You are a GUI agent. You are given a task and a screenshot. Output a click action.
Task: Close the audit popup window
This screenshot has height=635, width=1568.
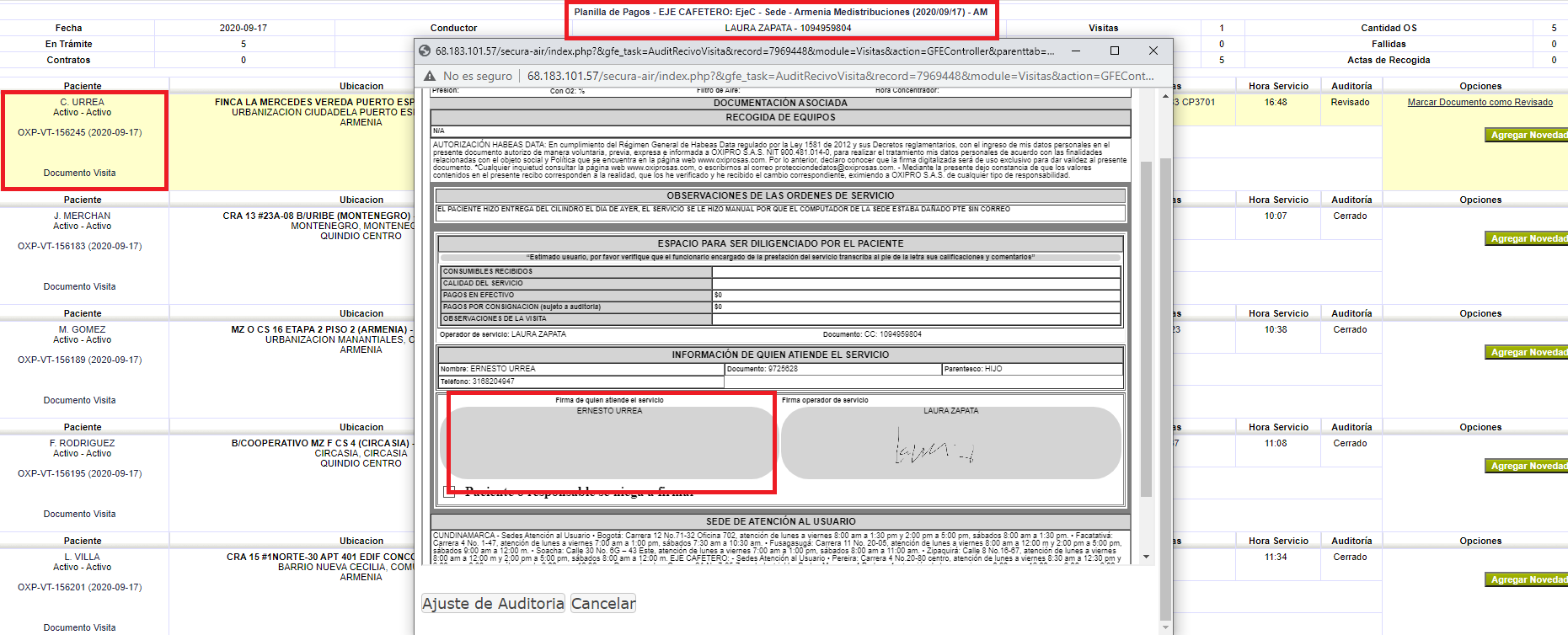coord(1153,51)
